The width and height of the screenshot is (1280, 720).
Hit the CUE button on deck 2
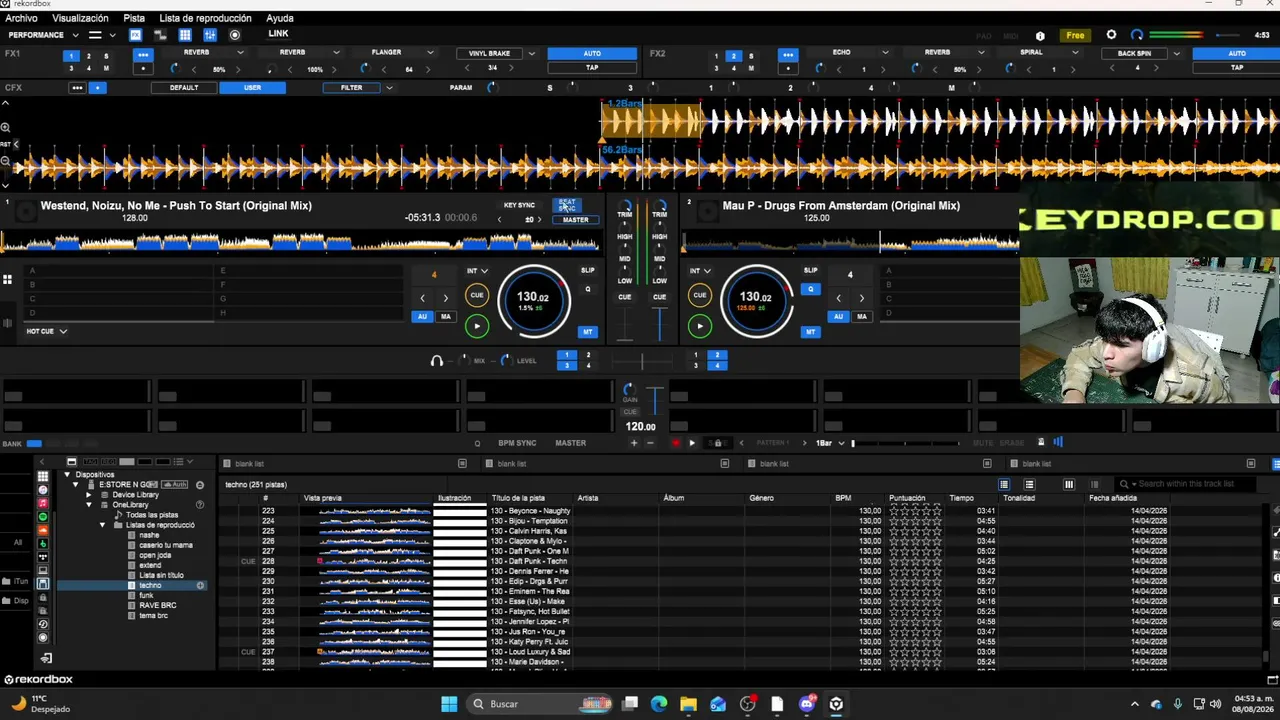699,295
